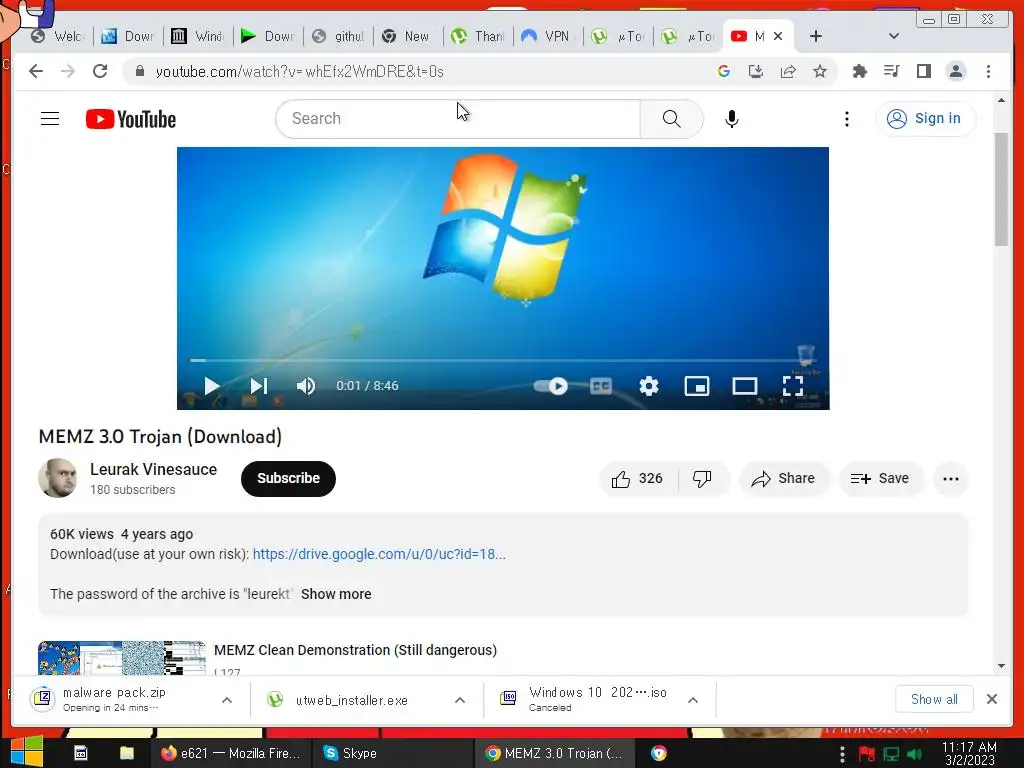Play the video
Image resolution: width=1024 pixels, height=768 pixels.
212,386
